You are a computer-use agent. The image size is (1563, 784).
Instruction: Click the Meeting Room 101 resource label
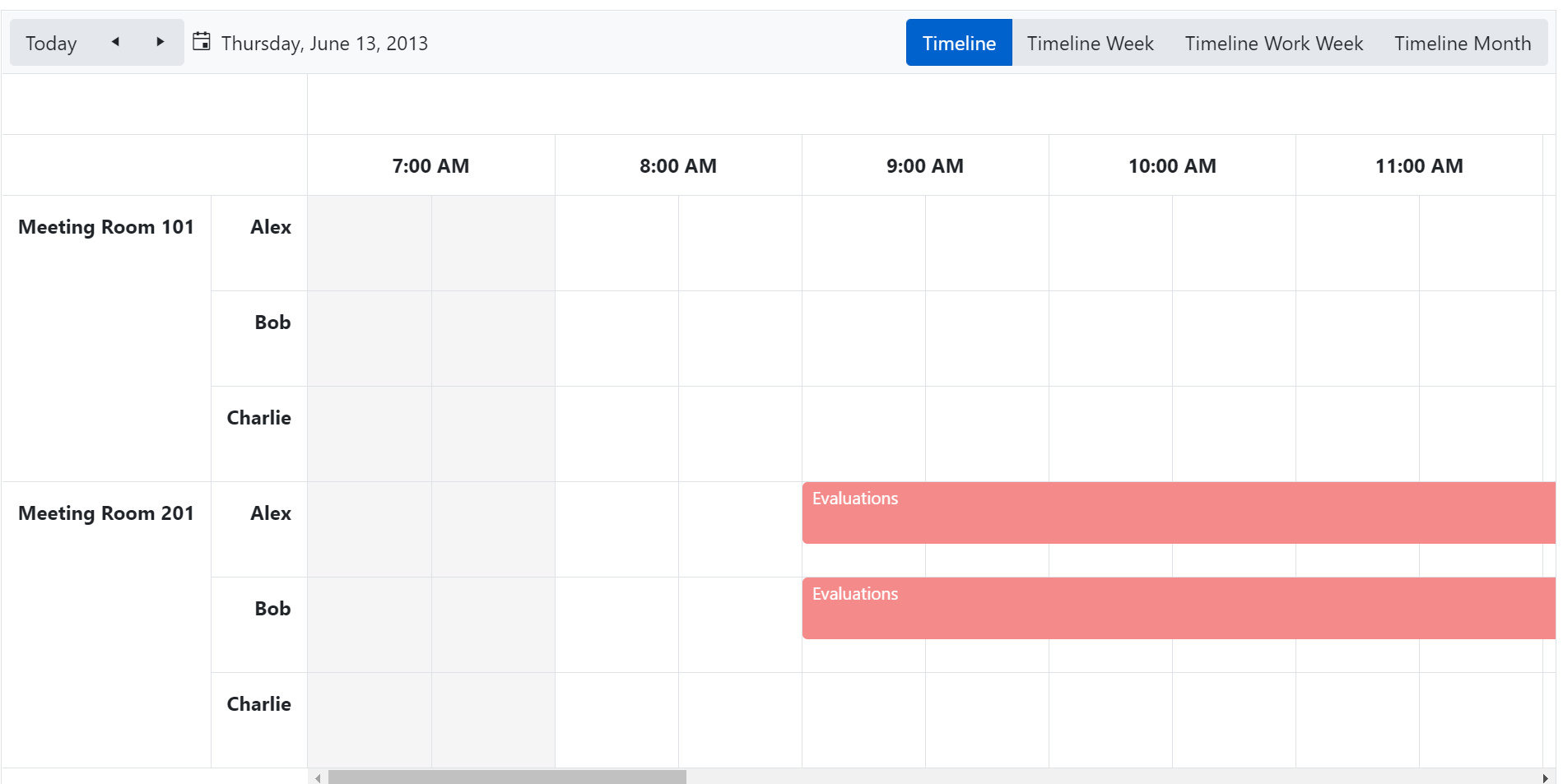[106, 226]
